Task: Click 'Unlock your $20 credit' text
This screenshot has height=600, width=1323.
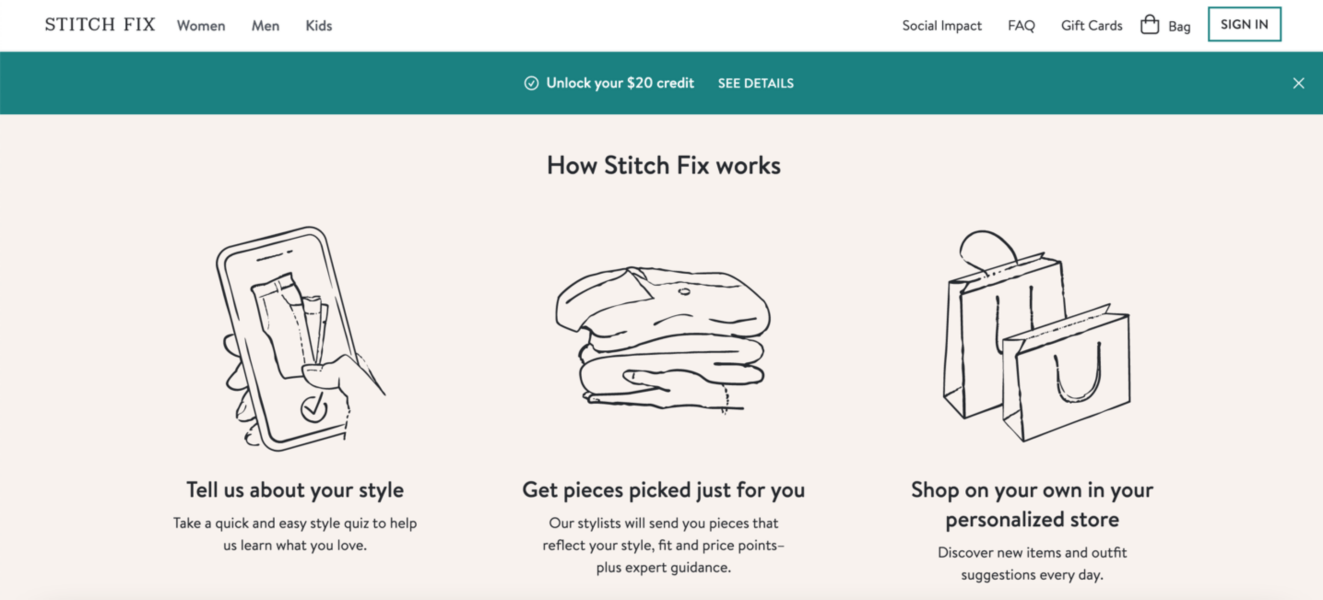Action: point(619,83)
